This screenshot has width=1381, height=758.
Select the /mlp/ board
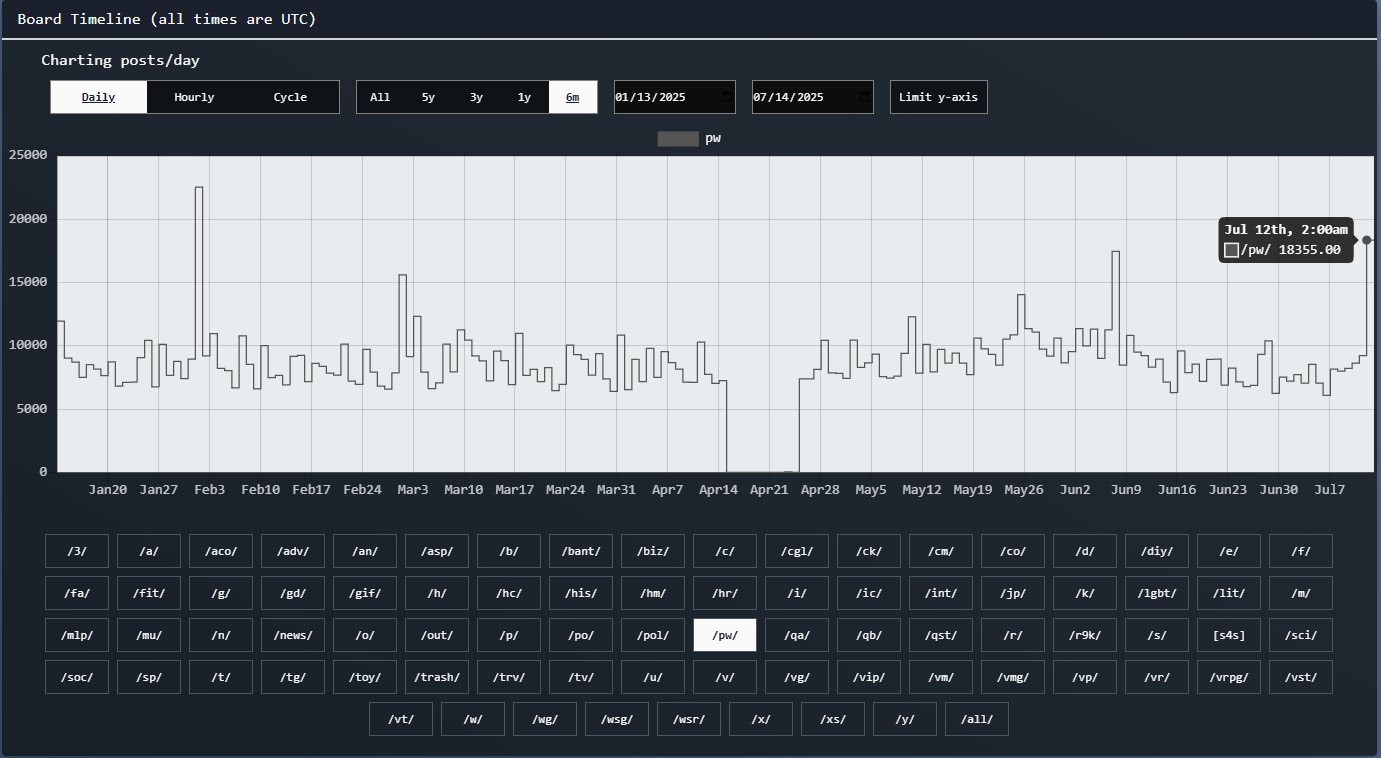[x=77, y=635]
